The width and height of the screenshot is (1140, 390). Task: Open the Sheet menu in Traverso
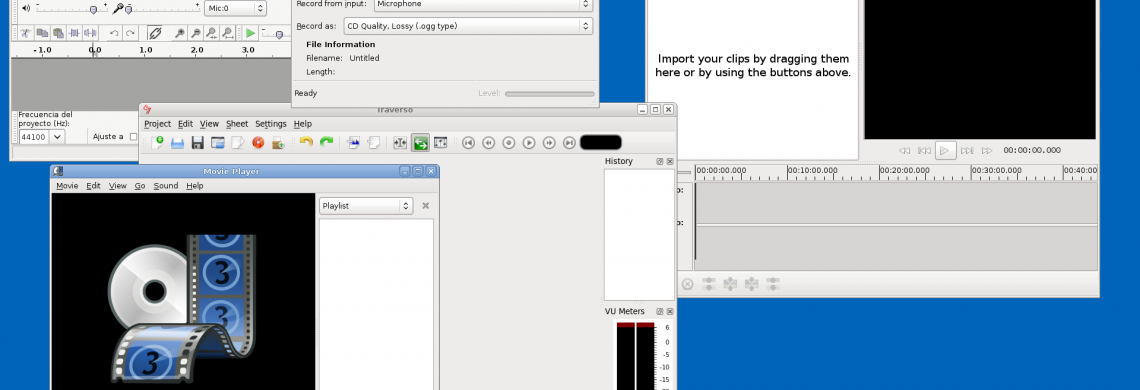237,124
